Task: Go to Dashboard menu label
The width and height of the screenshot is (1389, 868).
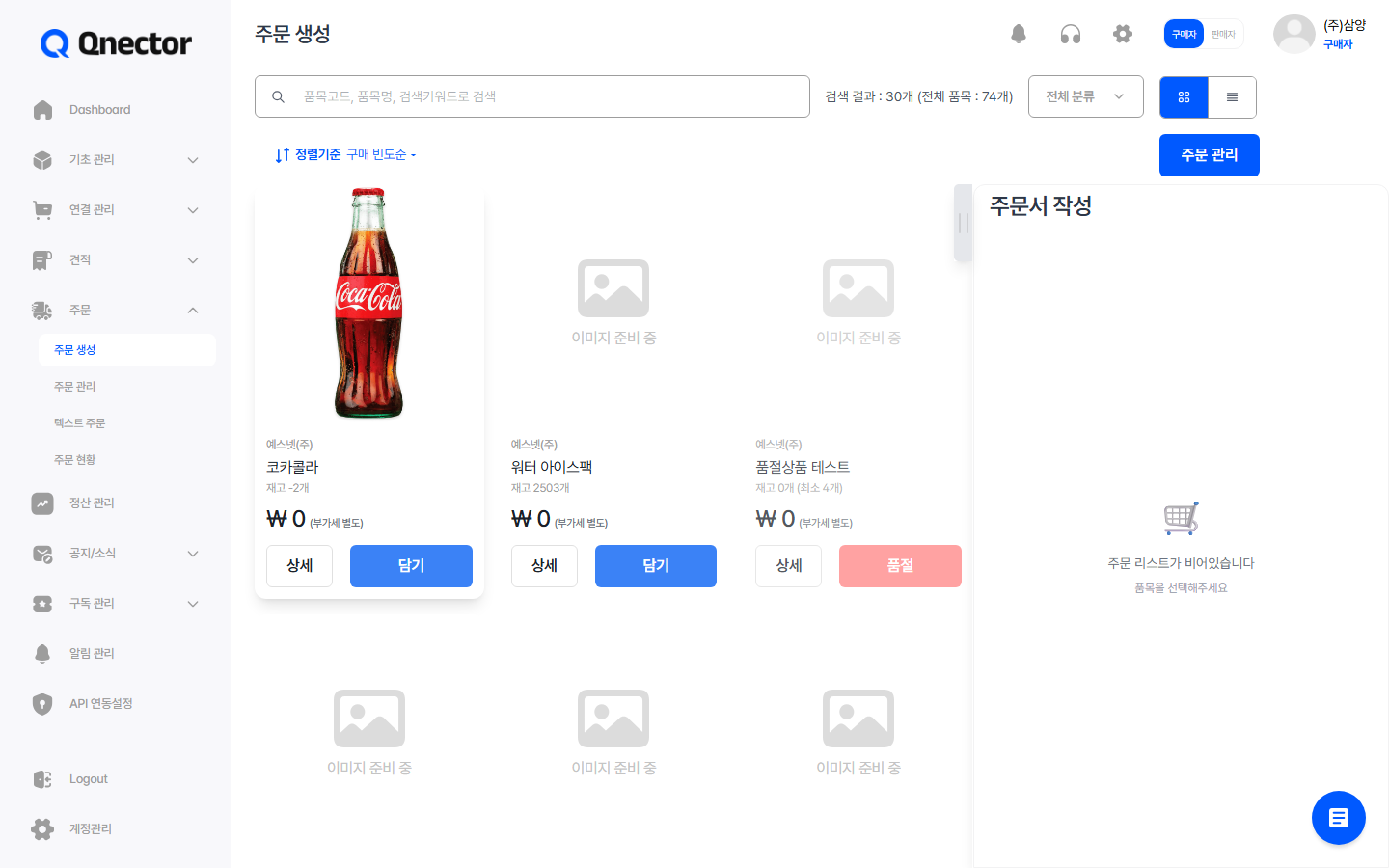Action: [x=99, y=110]
